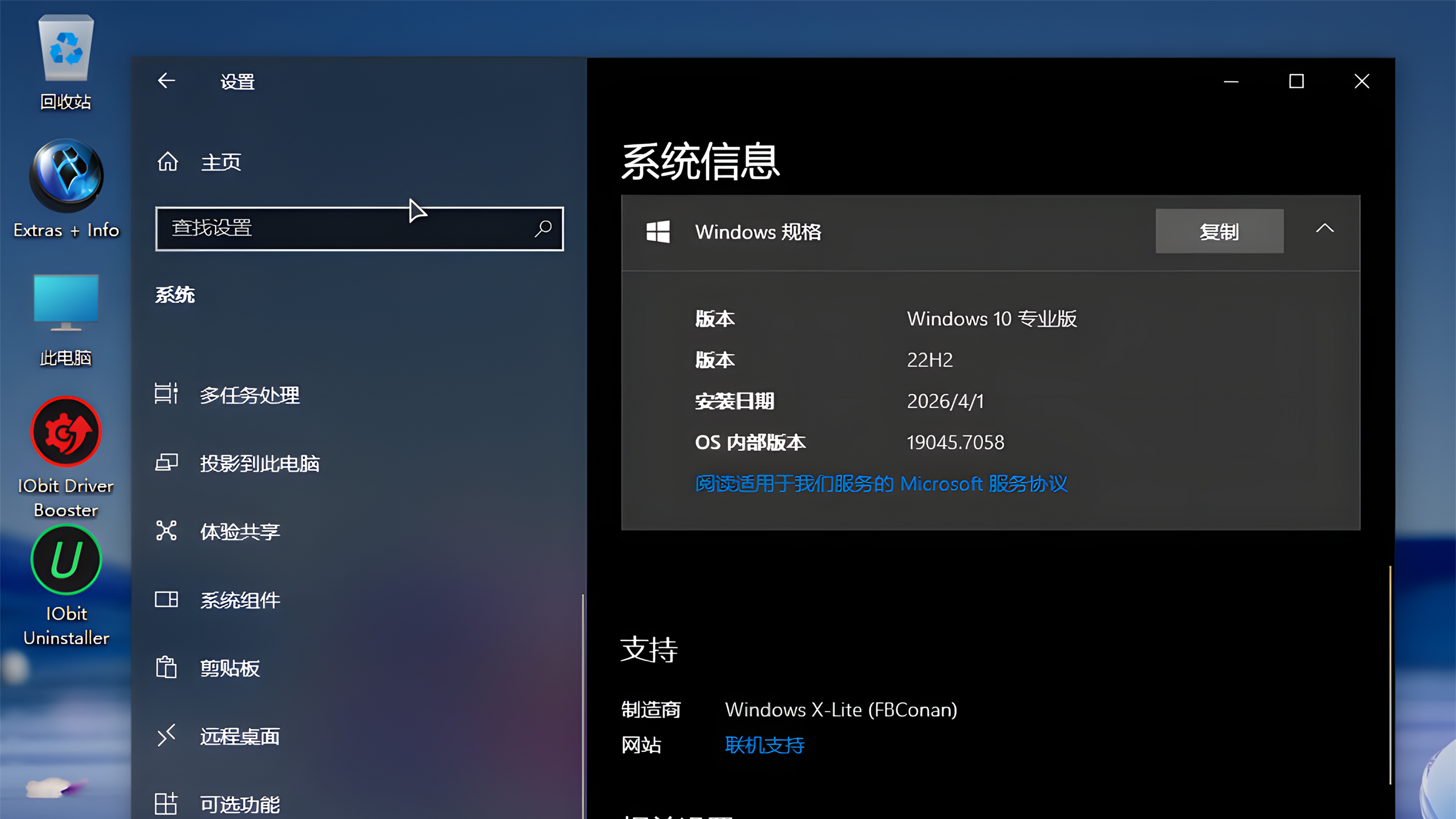Launch IObit Driver Booster desktop icon
This screenshot has height=819, width=1456.
point(66,457)
